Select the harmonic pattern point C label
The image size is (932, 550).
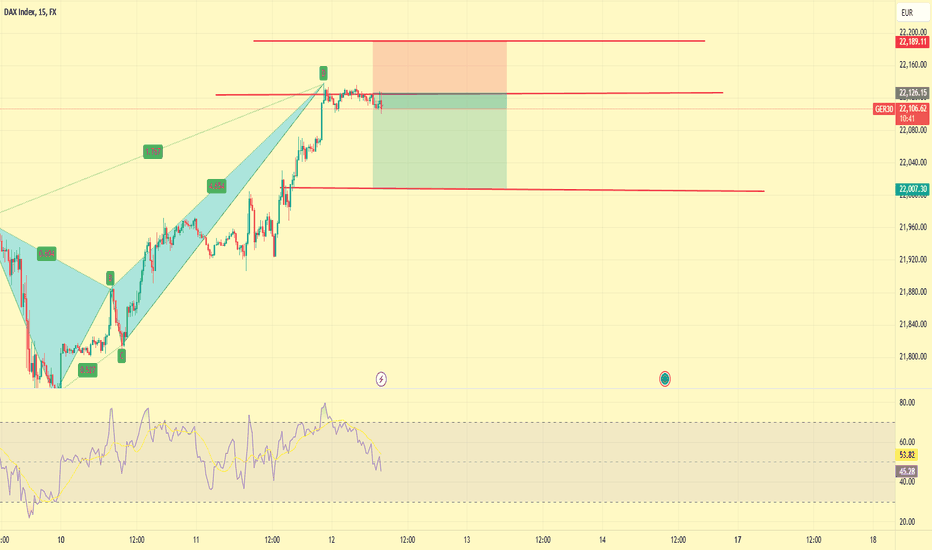(x=121, y=356)
